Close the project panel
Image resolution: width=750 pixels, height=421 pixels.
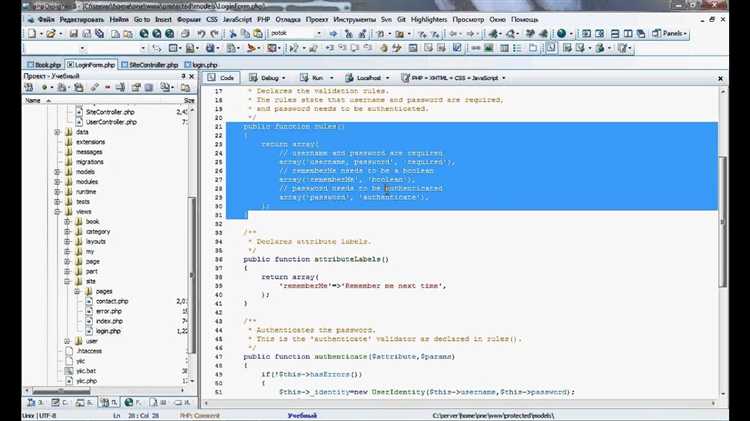[192, 76]
